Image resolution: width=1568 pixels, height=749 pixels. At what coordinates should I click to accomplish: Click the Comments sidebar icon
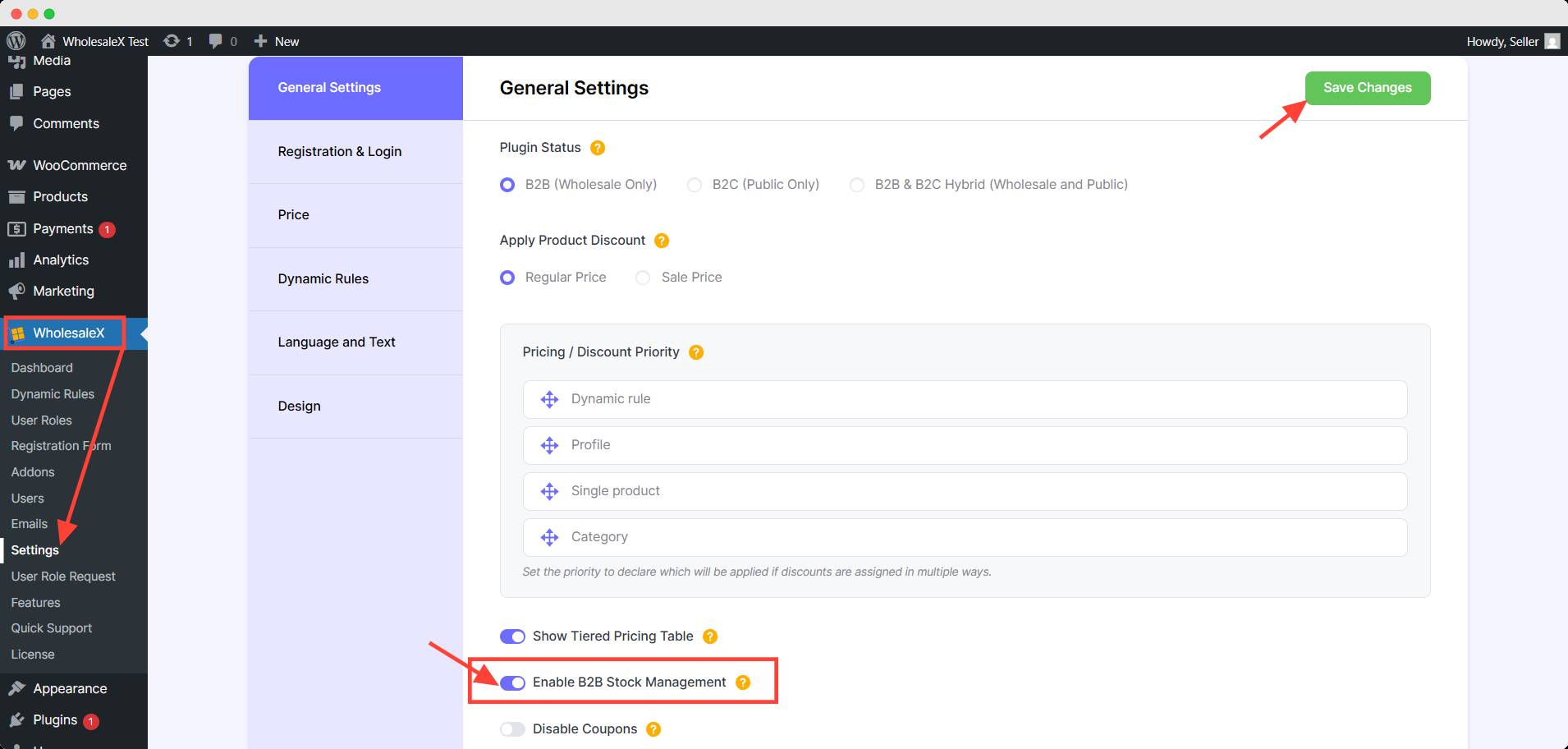(16, 123)
